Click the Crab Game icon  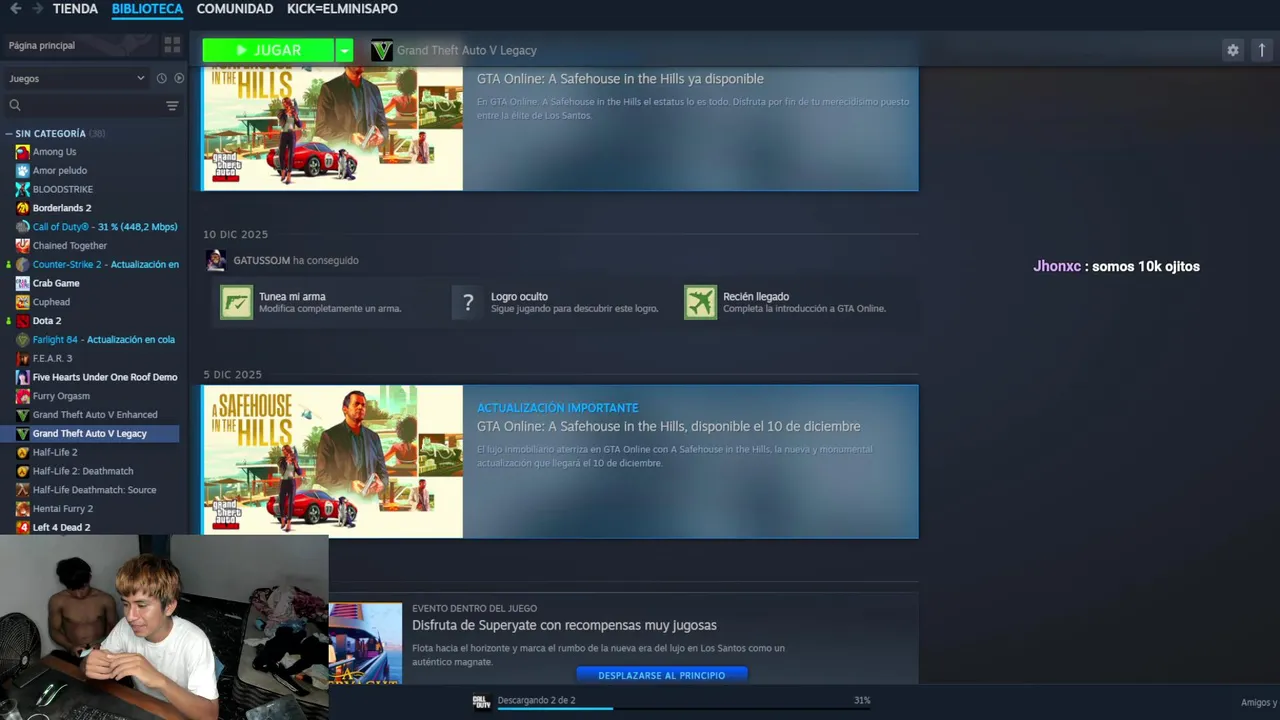22,283
